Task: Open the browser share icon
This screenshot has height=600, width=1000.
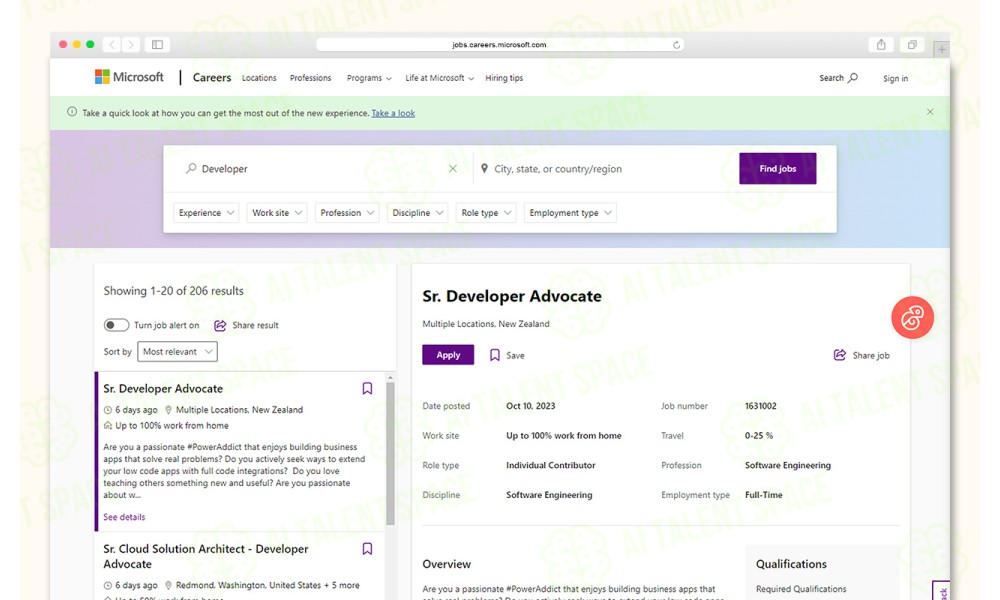Action: click(881, 45)
